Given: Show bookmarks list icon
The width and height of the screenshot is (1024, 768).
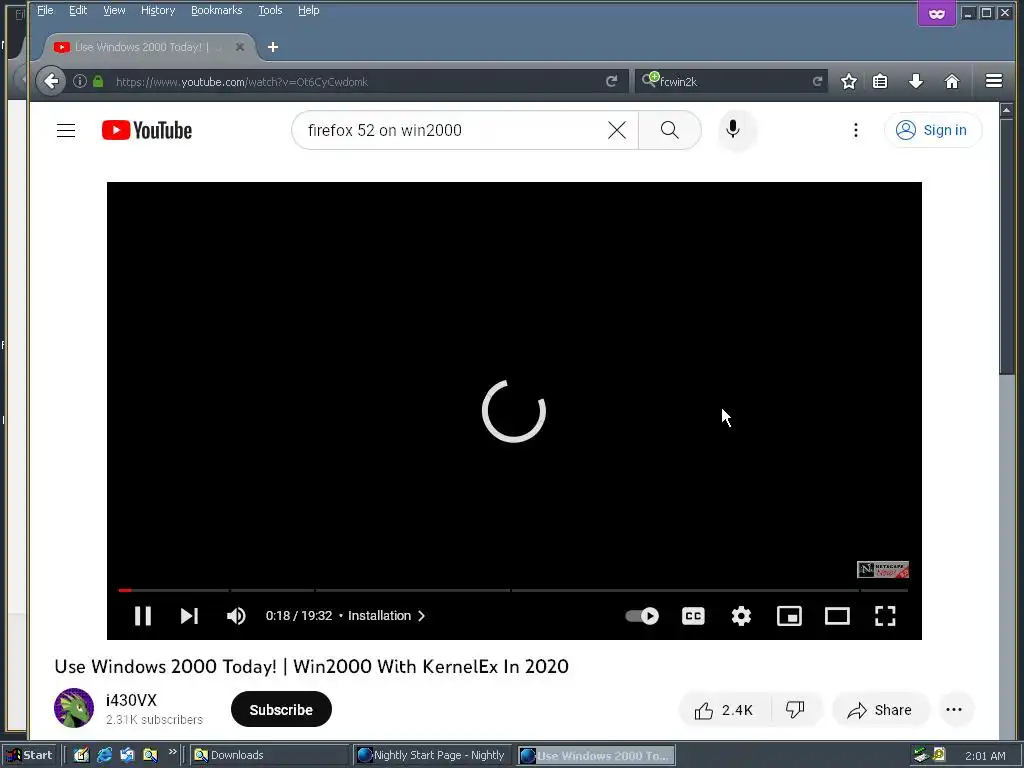Looking at the screenshot, I should coord(880,81).
